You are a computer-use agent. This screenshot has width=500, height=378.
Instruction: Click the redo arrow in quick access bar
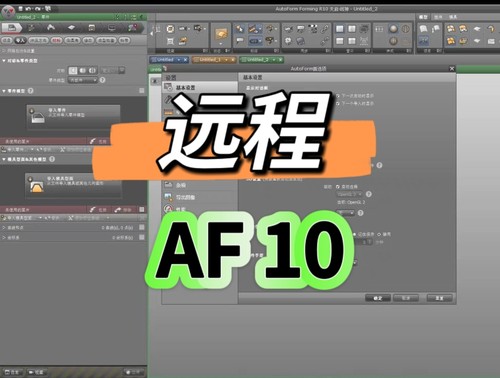click(37, 8)
